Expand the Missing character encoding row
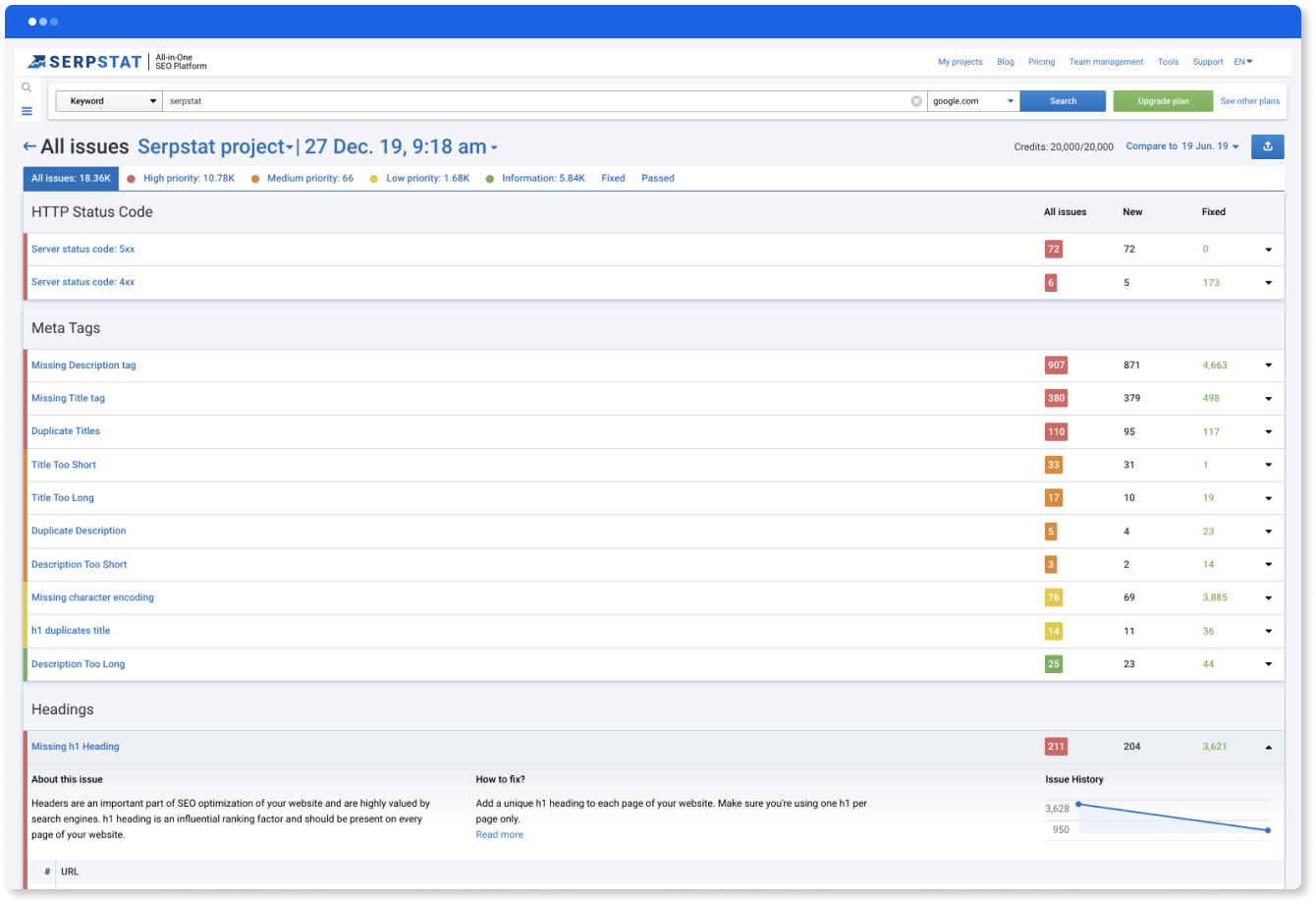The image size is (1316, 904). [x=1268, y=597]
